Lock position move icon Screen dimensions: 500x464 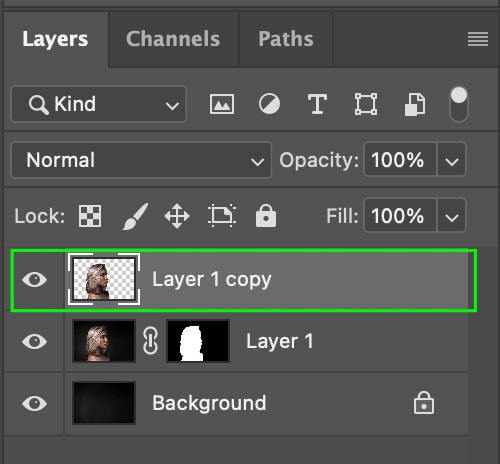[x=177, y=216]
